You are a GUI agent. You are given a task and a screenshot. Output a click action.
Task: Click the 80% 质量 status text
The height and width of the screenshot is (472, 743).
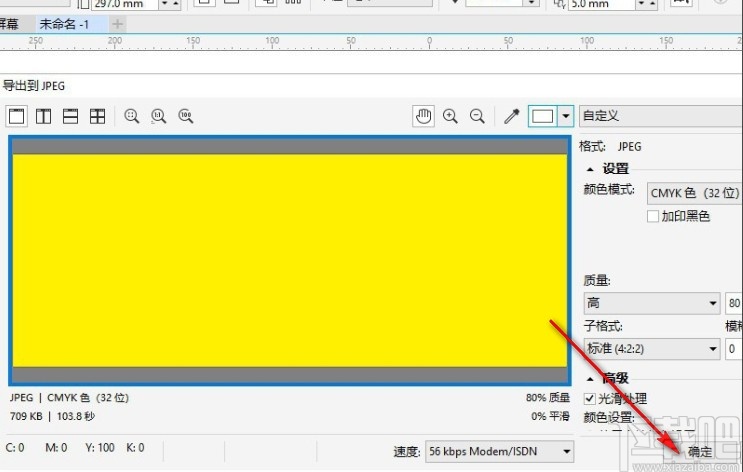pos(548,398)
